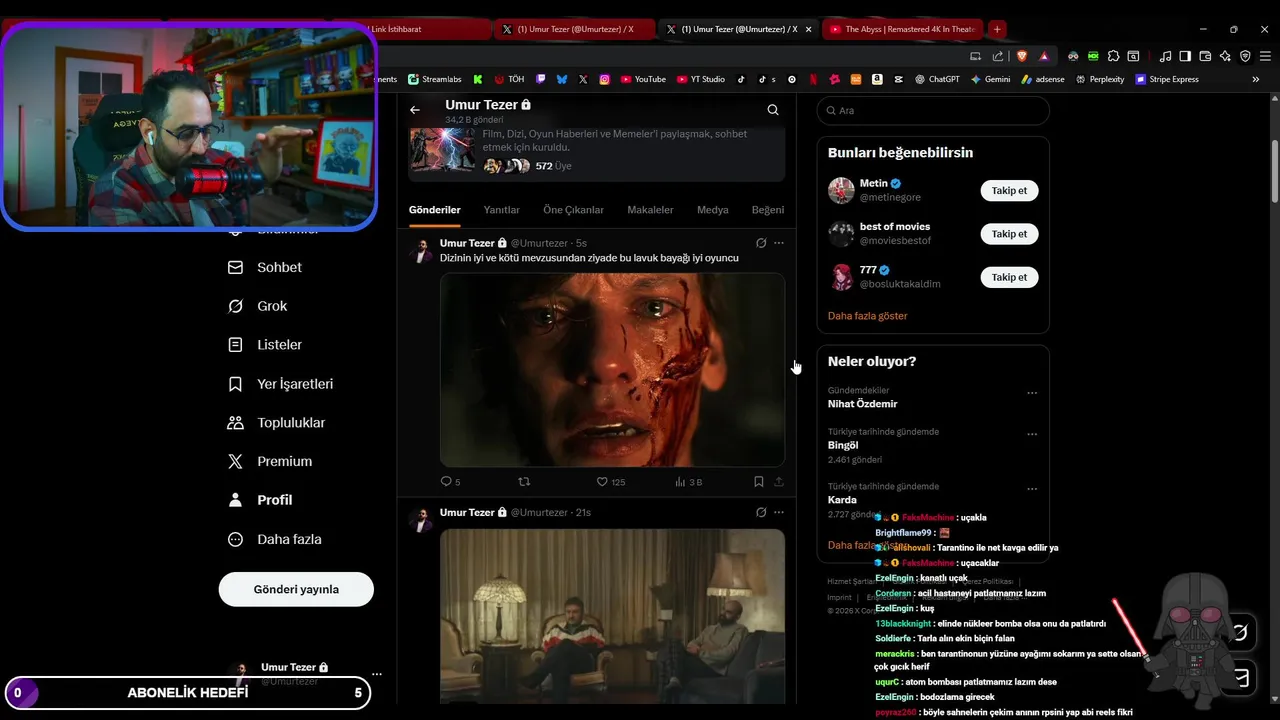Click the Ara search field
1280x720 pixels.
pos(933,111)
